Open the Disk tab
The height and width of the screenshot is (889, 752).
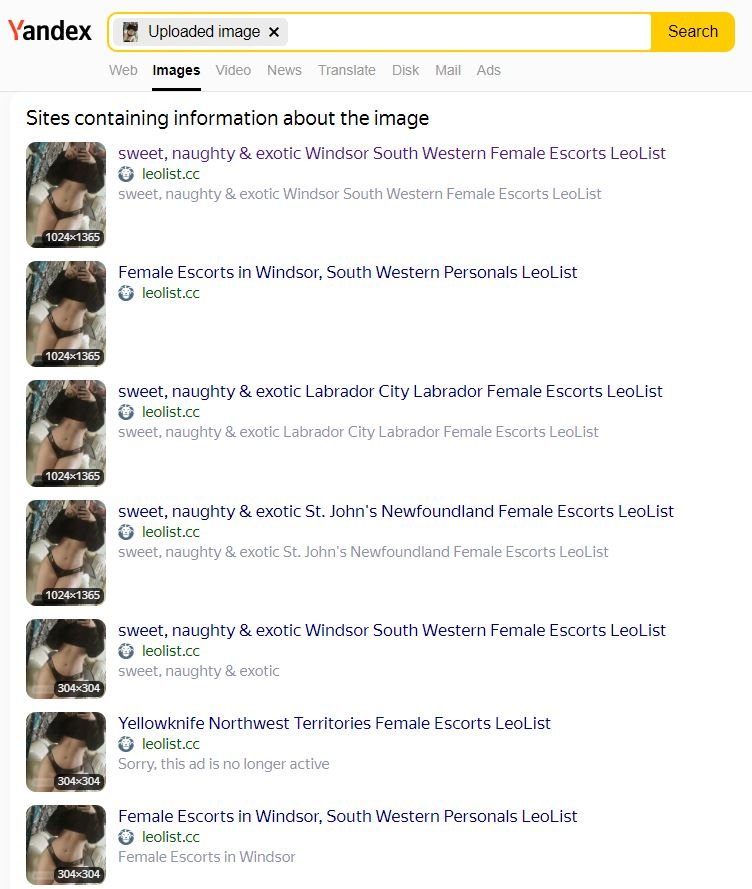click(x=405, y=70)
